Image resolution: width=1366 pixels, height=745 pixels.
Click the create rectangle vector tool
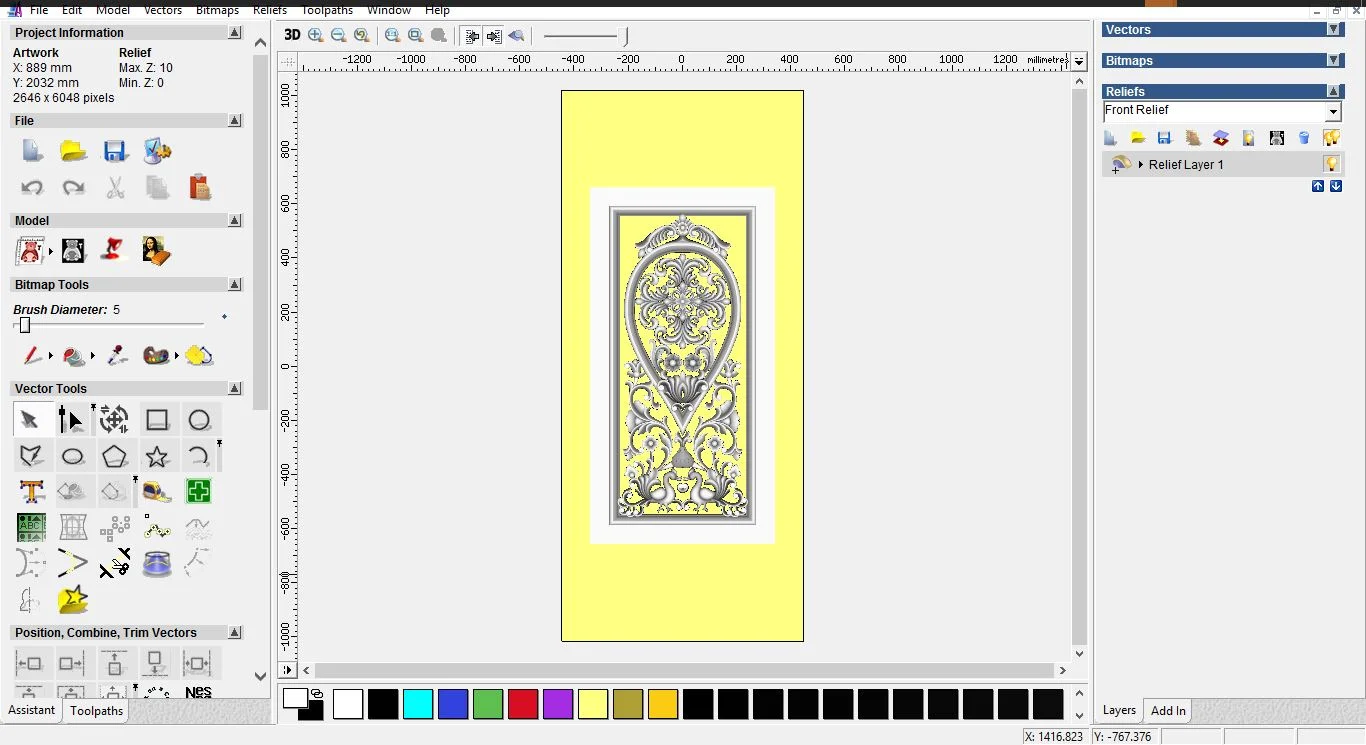click(157, 420)
